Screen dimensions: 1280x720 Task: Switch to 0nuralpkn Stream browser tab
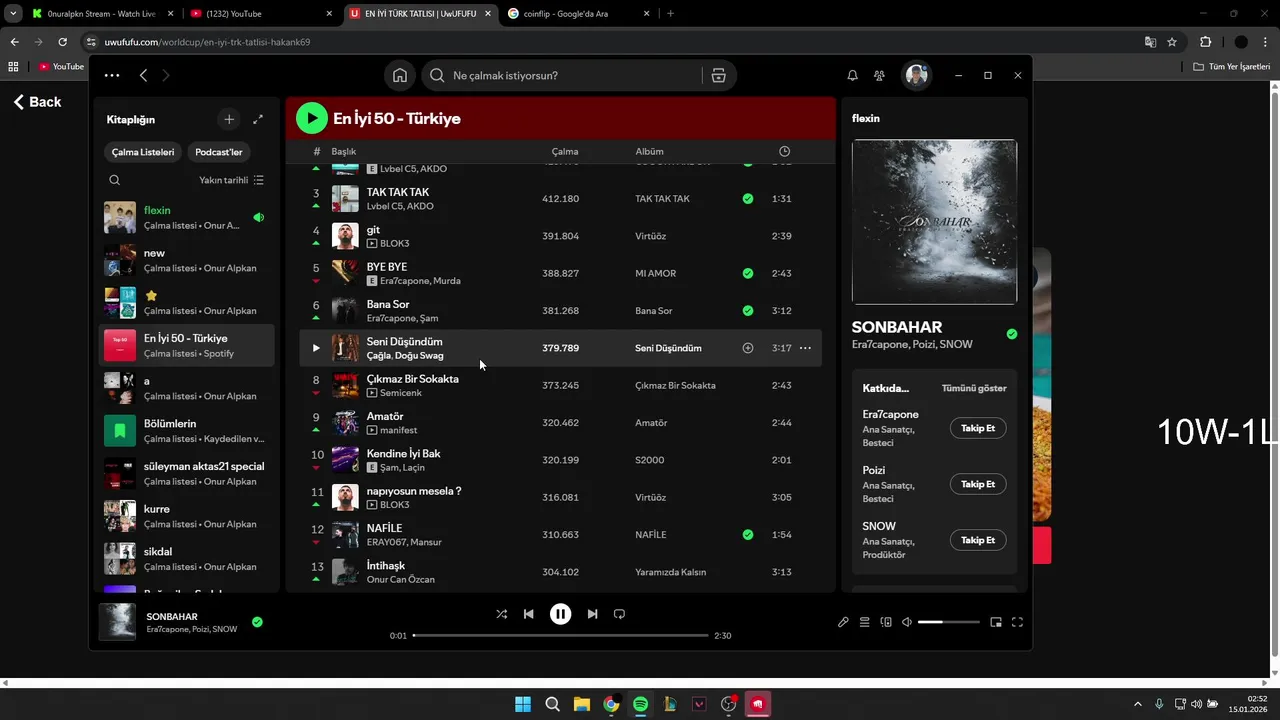(100, 14)
